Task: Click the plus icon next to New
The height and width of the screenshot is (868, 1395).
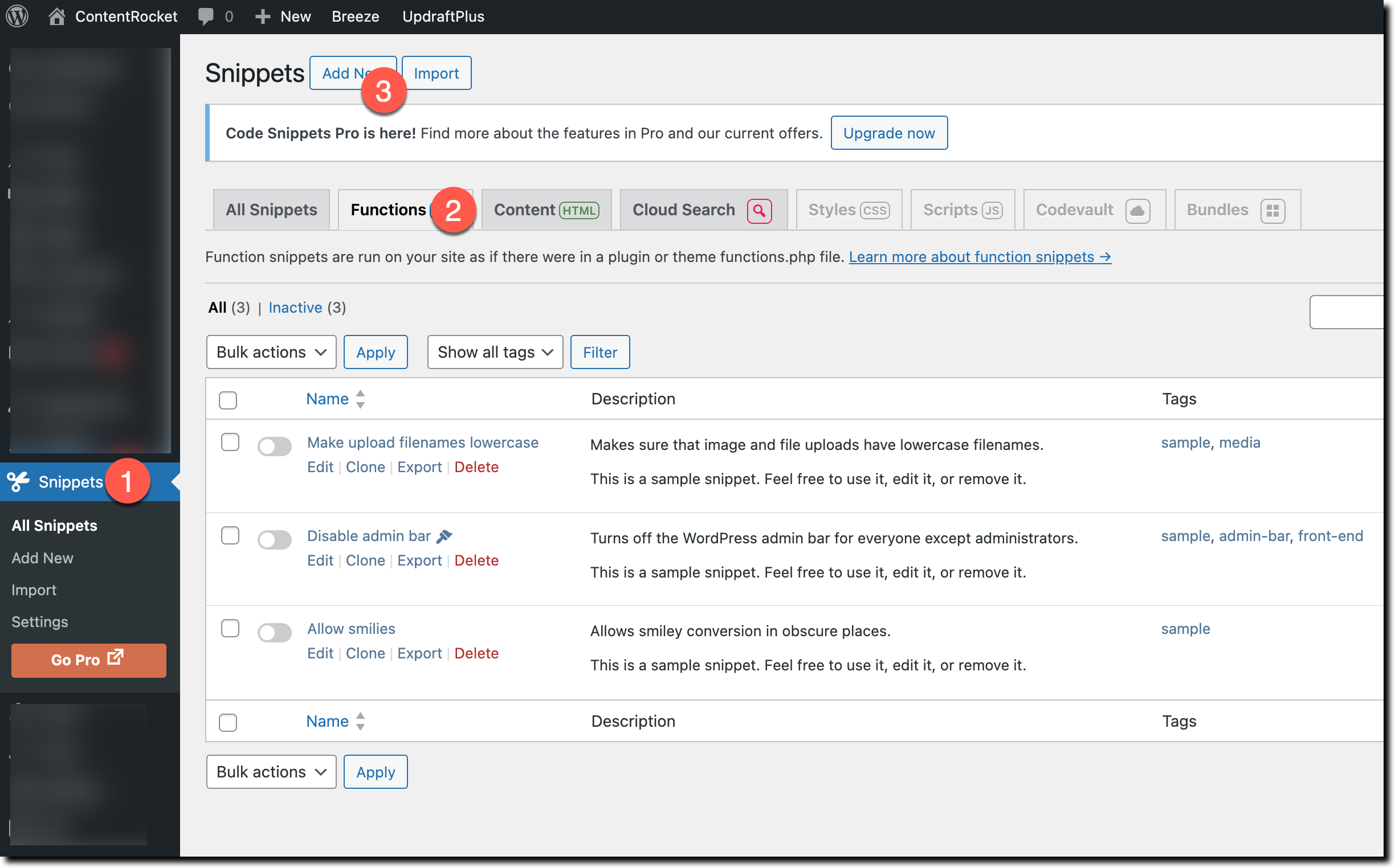Action: coord(263,17)
